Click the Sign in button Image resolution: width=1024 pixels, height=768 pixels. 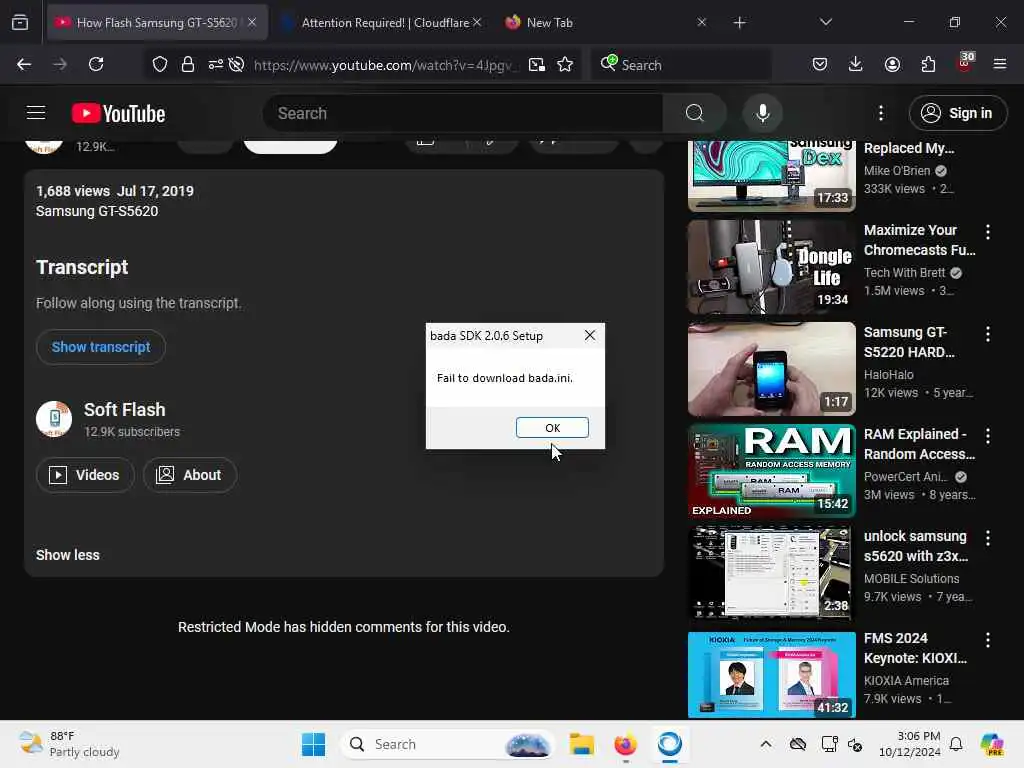[x=957, y=113]
